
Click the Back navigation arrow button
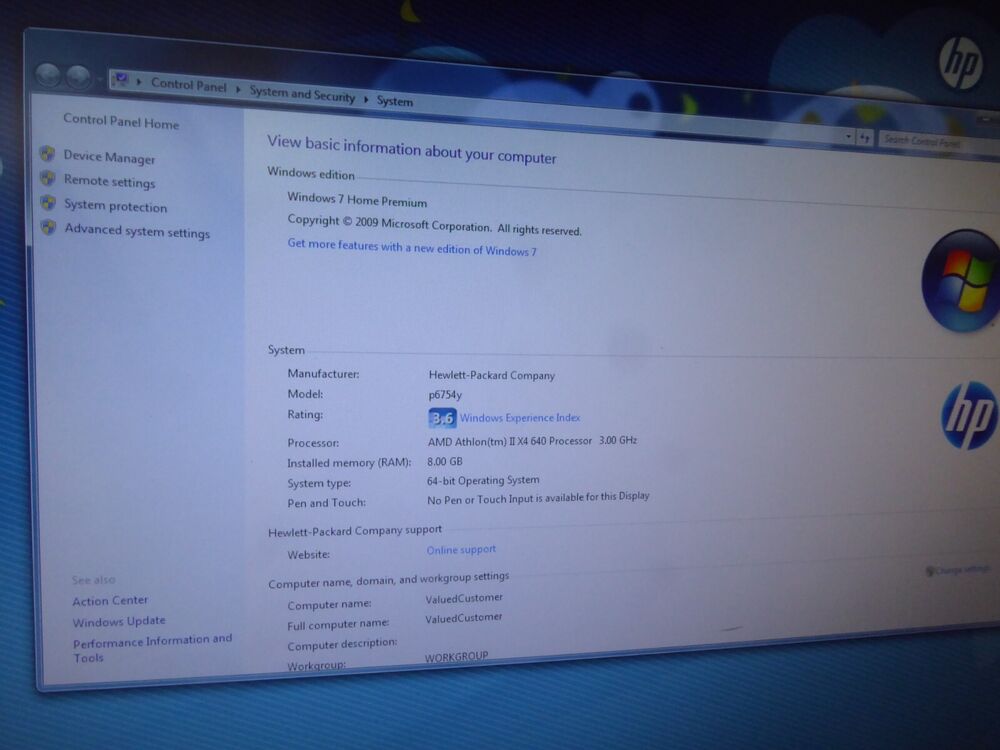tap(48, 75)
